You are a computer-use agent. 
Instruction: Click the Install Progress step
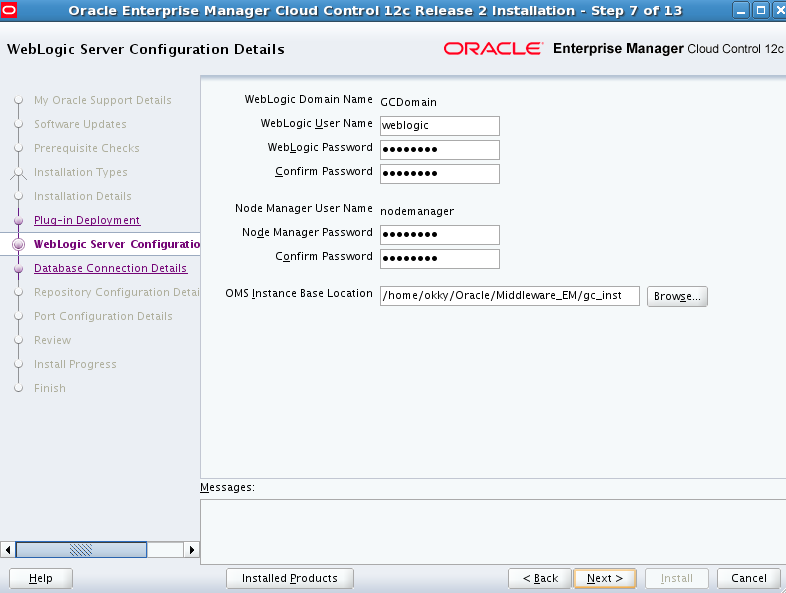75,364
